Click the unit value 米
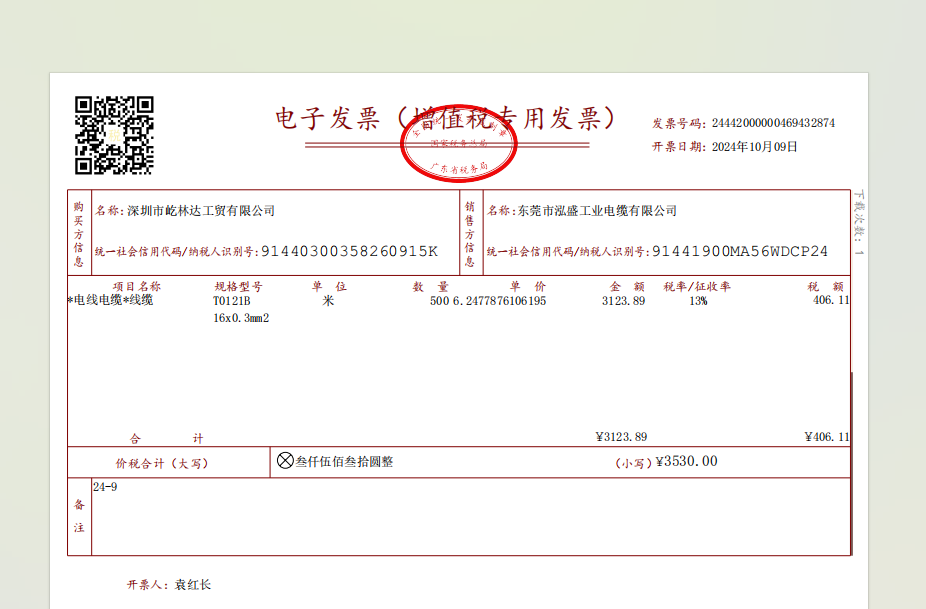The image size is (926, 609). pyautogui.click(x=328, y=301)
